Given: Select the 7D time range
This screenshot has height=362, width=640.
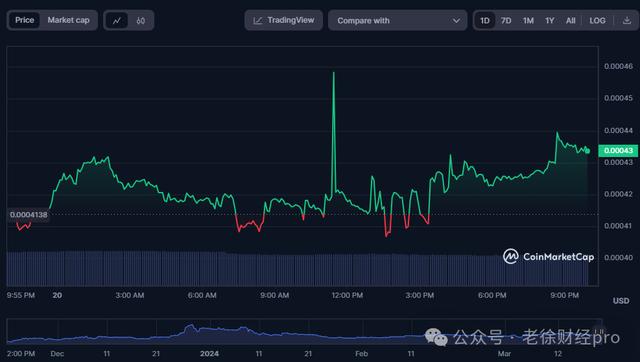Looking at the screenshot, I should (x=506, y=20).
